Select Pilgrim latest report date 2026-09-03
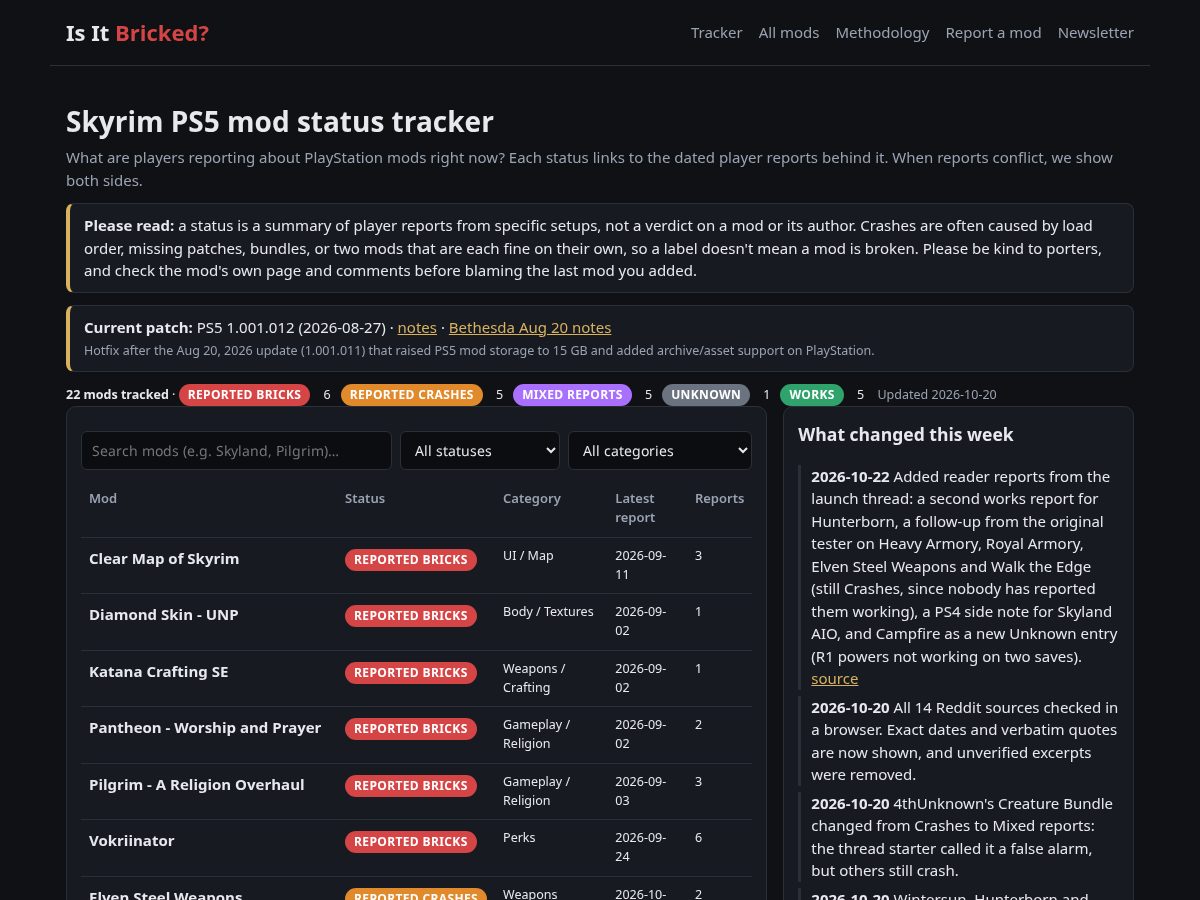Image resolution: width=1200 pixels, height=900 pixels. coord(641,790)
